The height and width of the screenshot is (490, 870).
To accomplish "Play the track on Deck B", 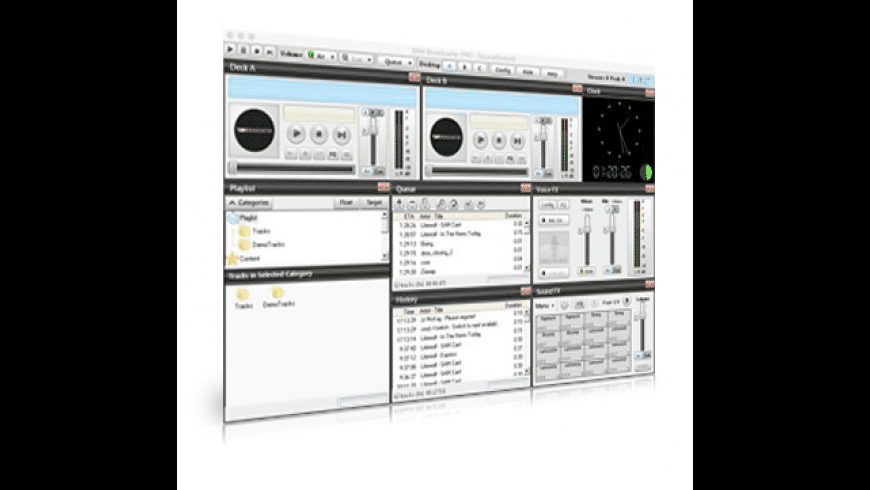I will click(x=481, y=140).
